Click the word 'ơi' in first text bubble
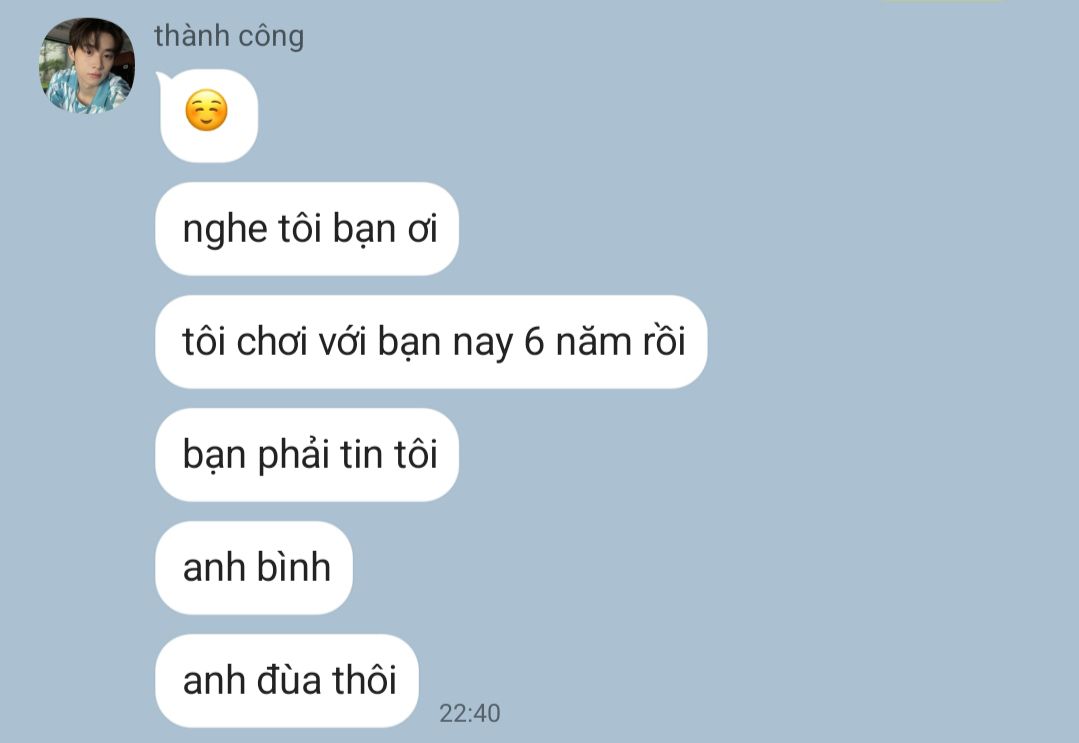The image size is (1079, 743). 423,230
